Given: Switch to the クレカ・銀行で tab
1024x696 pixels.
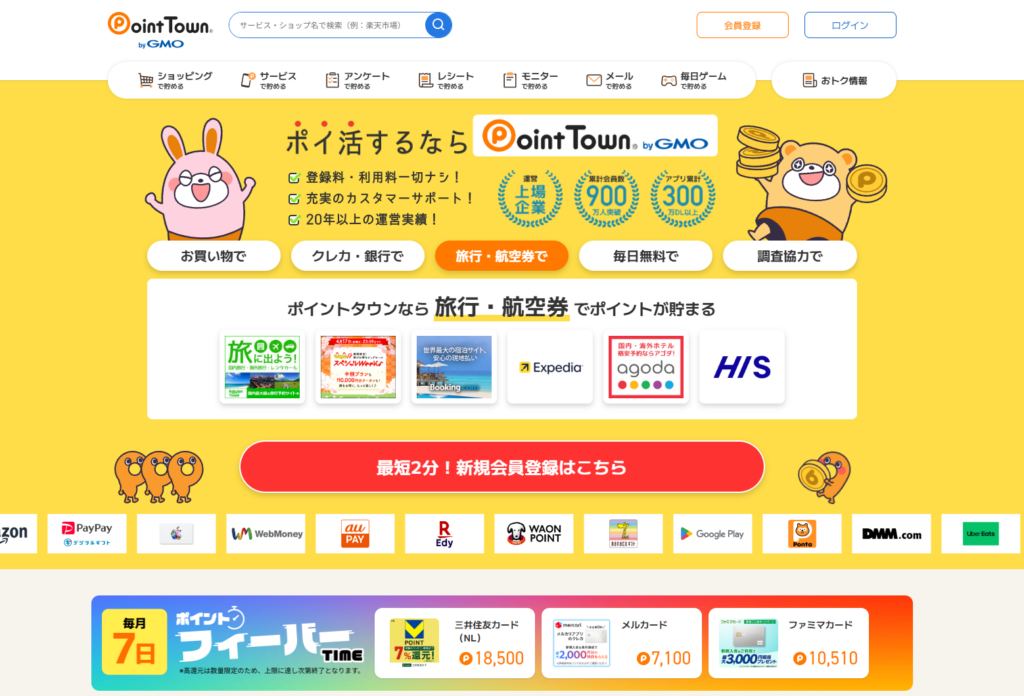Looking at the screenshot, I should [358, 256].
